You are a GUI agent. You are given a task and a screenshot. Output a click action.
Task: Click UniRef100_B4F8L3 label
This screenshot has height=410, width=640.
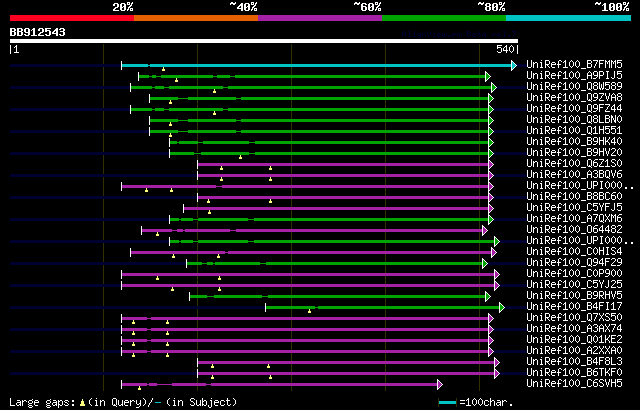pos(574,362)
